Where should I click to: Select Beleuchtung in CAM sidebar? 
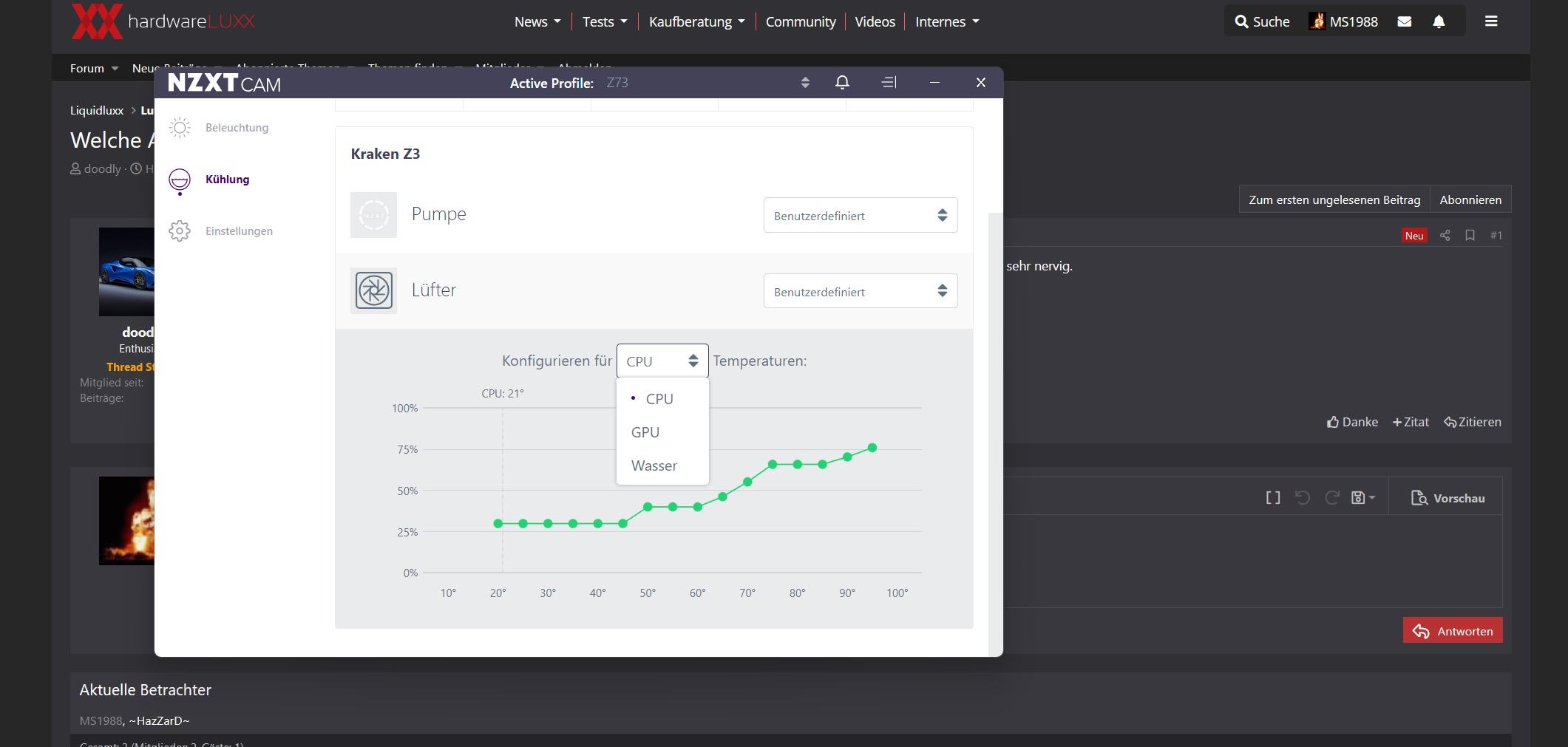pos(237,128)
